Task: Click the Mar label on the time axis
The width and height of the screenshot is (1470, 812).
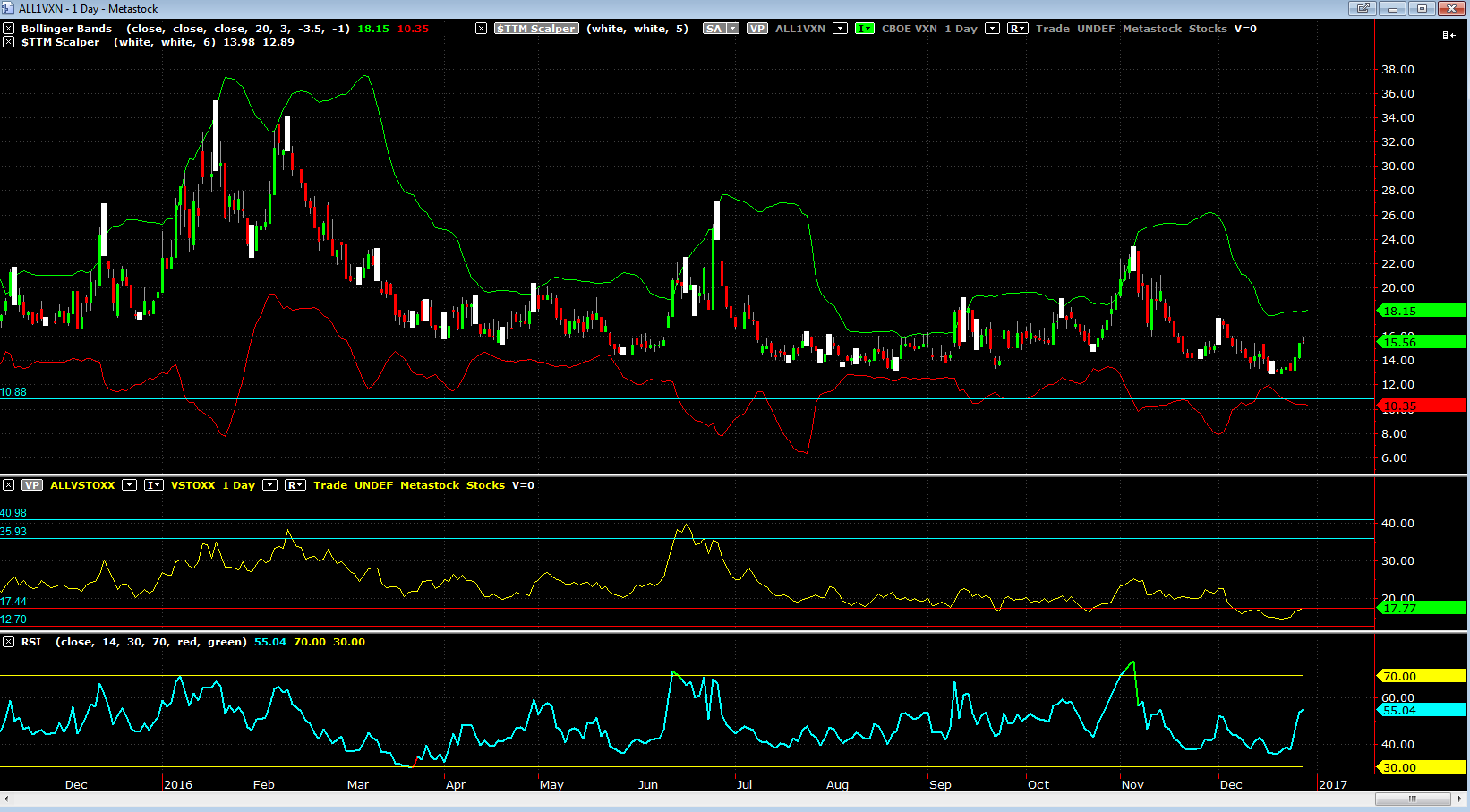Action: click(x=358, y=784)
